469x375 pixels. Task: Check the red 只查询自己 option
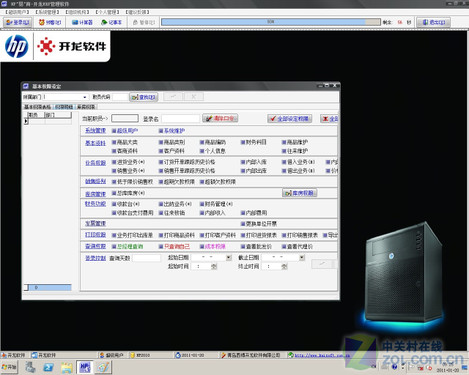tap(161, 247)
